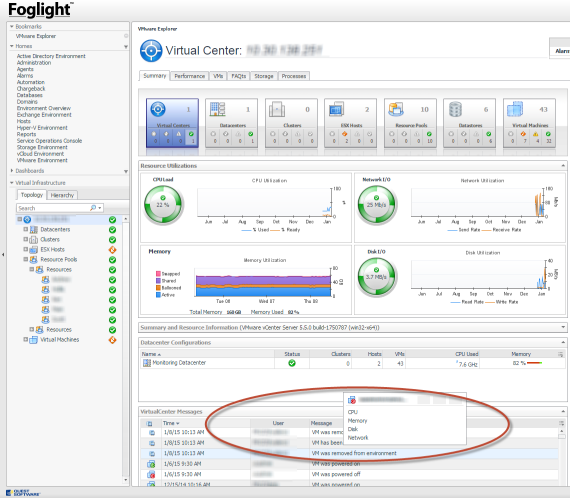Select CPU in the popup menu
570x498 pixels.
353,412
